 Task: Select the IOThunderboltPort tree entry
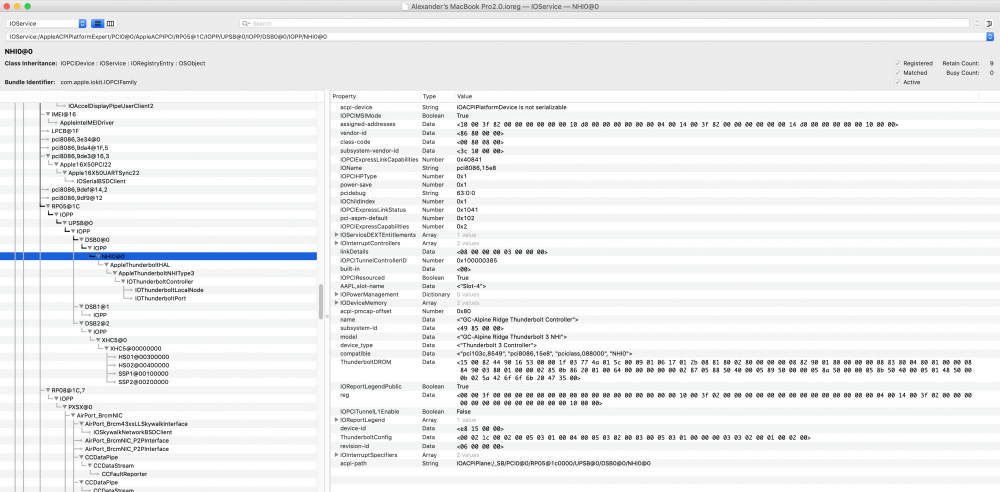[x=160, y=298]
